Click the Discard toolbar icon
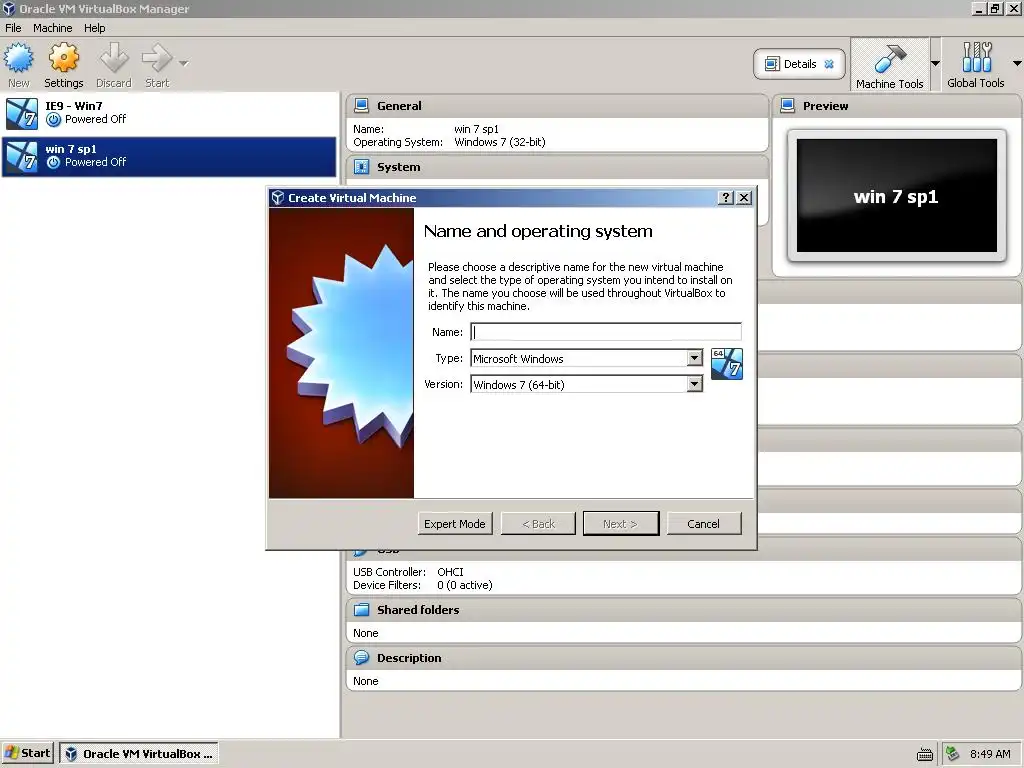Image resolution: width=1024 pixels, height=768 pixels. 114,58
